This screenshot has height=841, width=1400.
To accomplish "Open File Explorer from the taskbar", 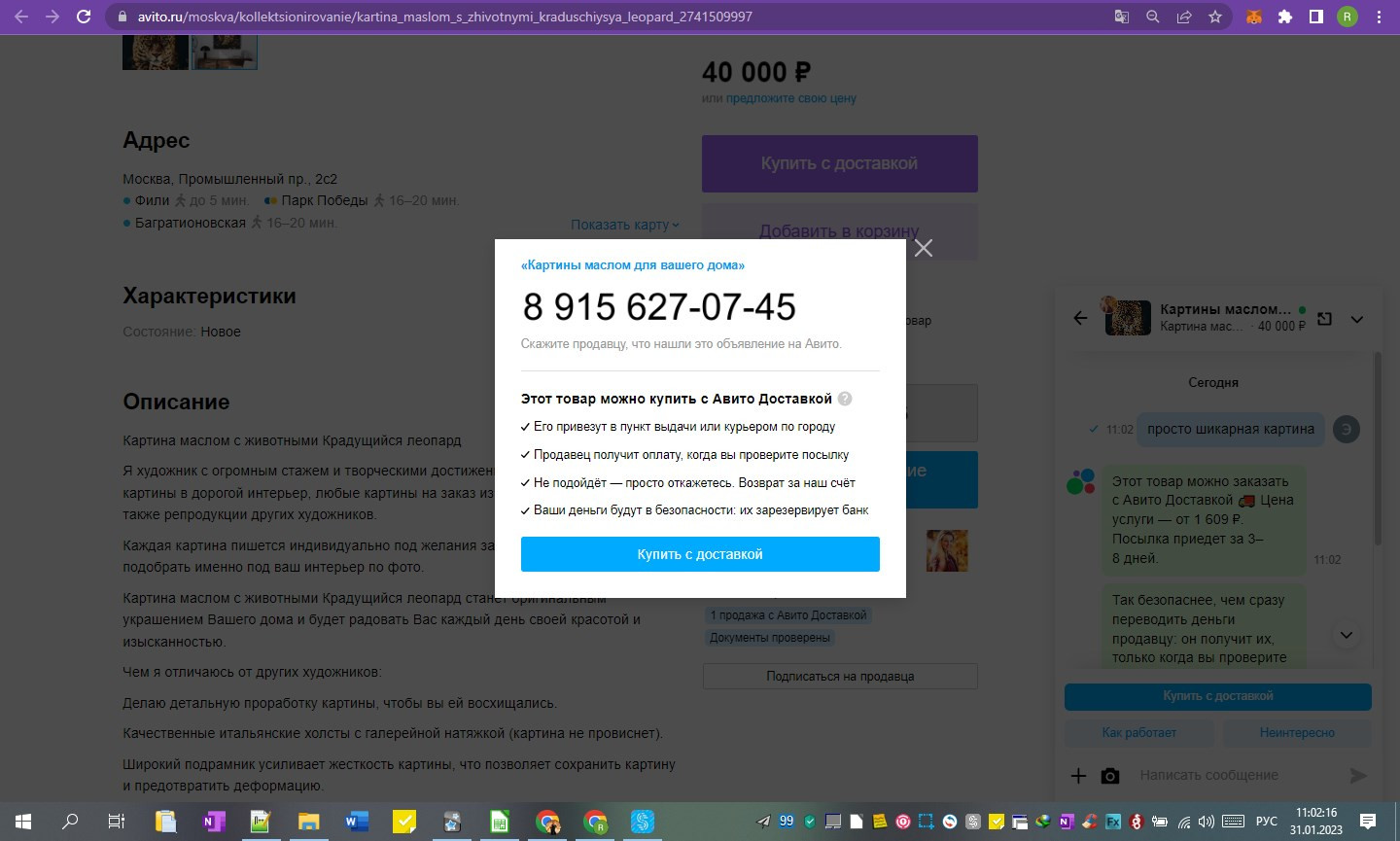I will click(308, 822).
